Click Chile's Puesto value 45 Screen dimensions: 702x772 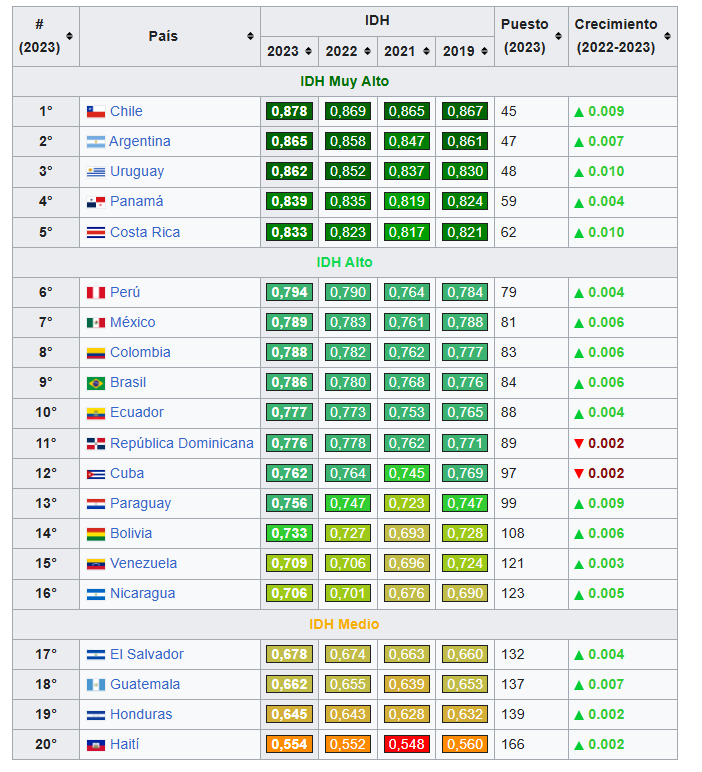pyautogui.click(x=509, y=112)
